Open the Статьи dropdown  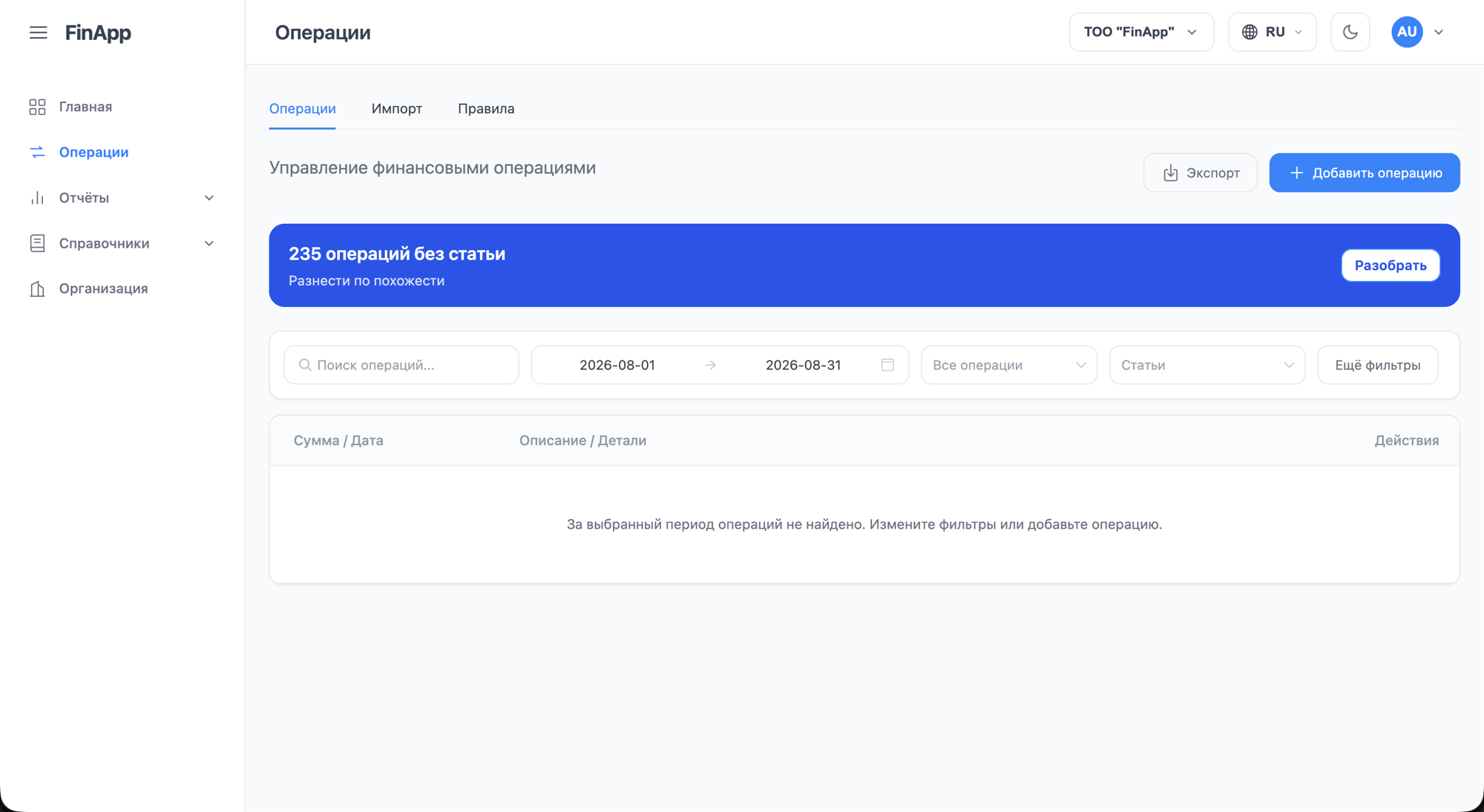(1206, 365)
